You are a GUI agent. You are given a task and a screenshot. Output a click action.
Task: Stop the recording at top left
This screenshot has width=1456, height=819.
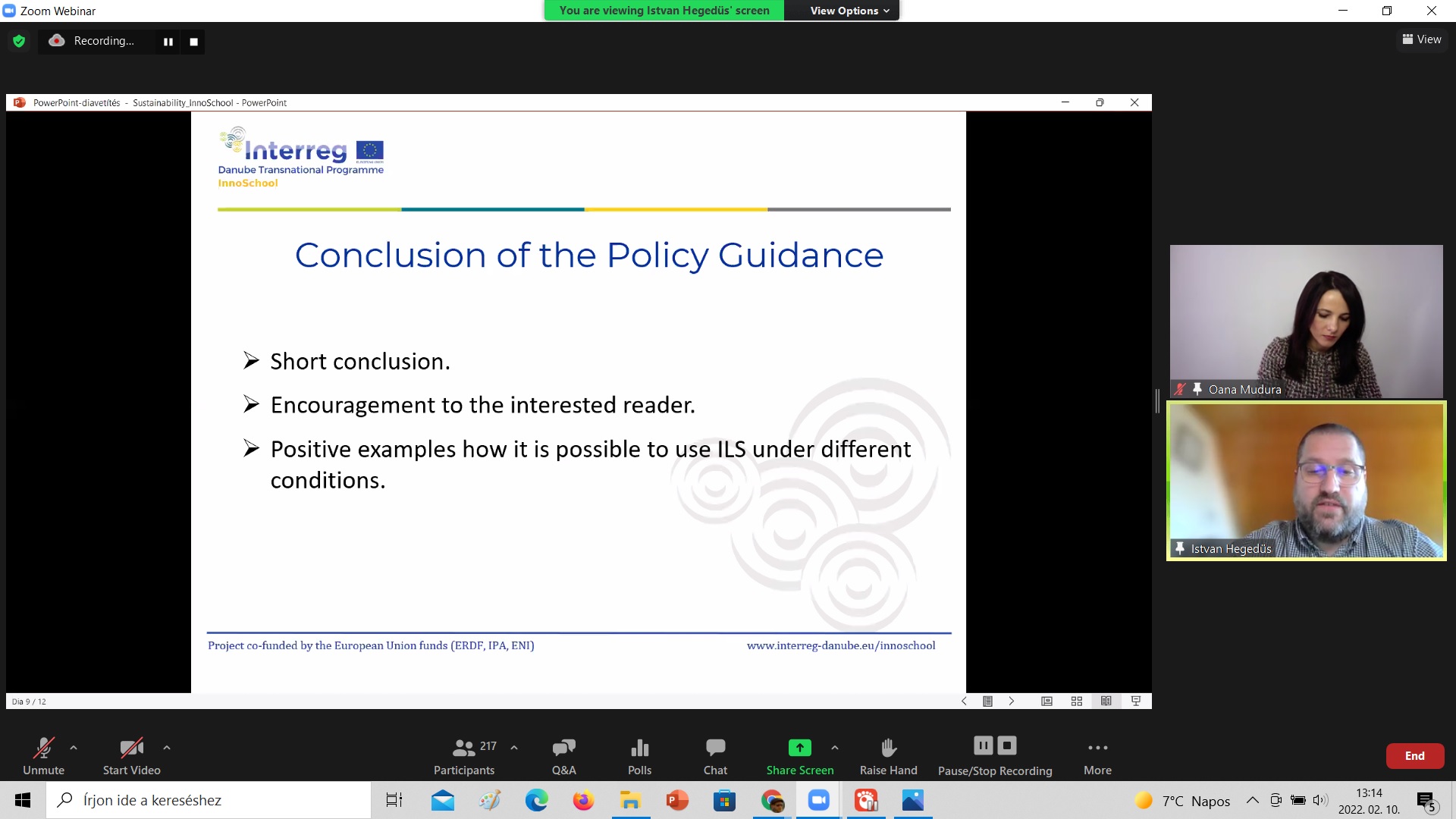pos(194,42)
